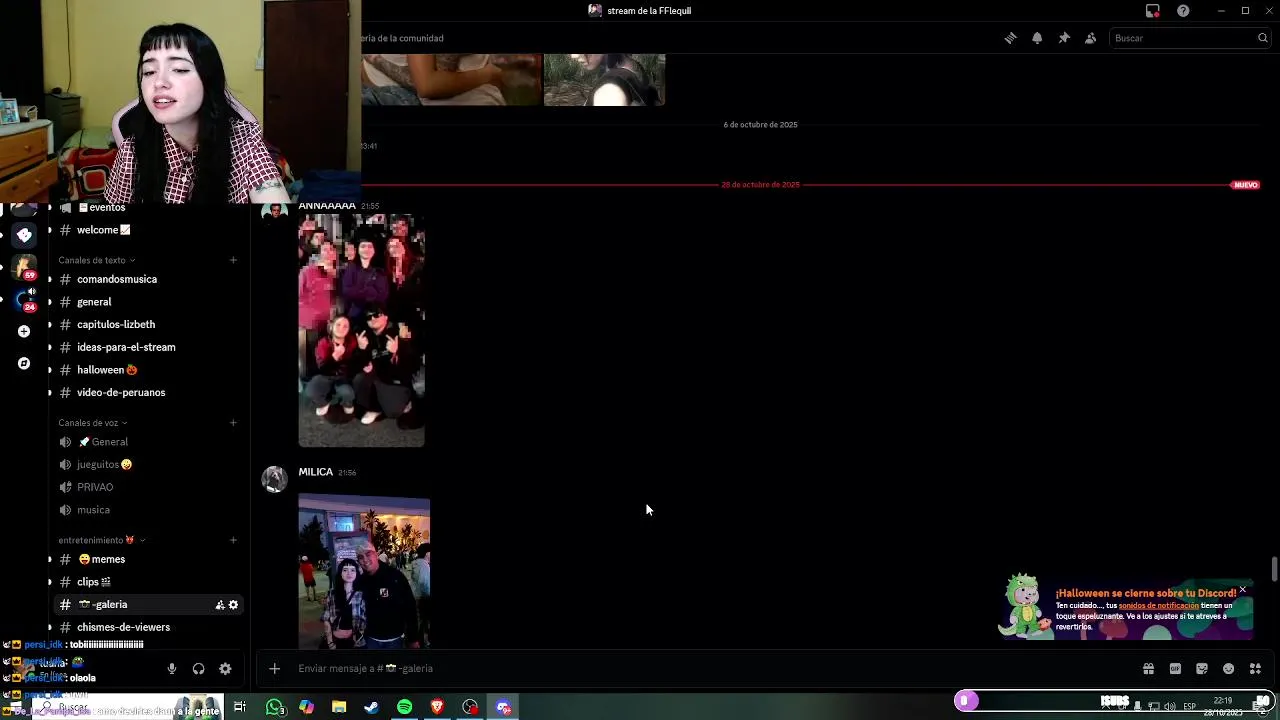The height and width of the screenshot is (720, 1280).
Task: Click the MILICA username
Action: (x=315, y=472)
